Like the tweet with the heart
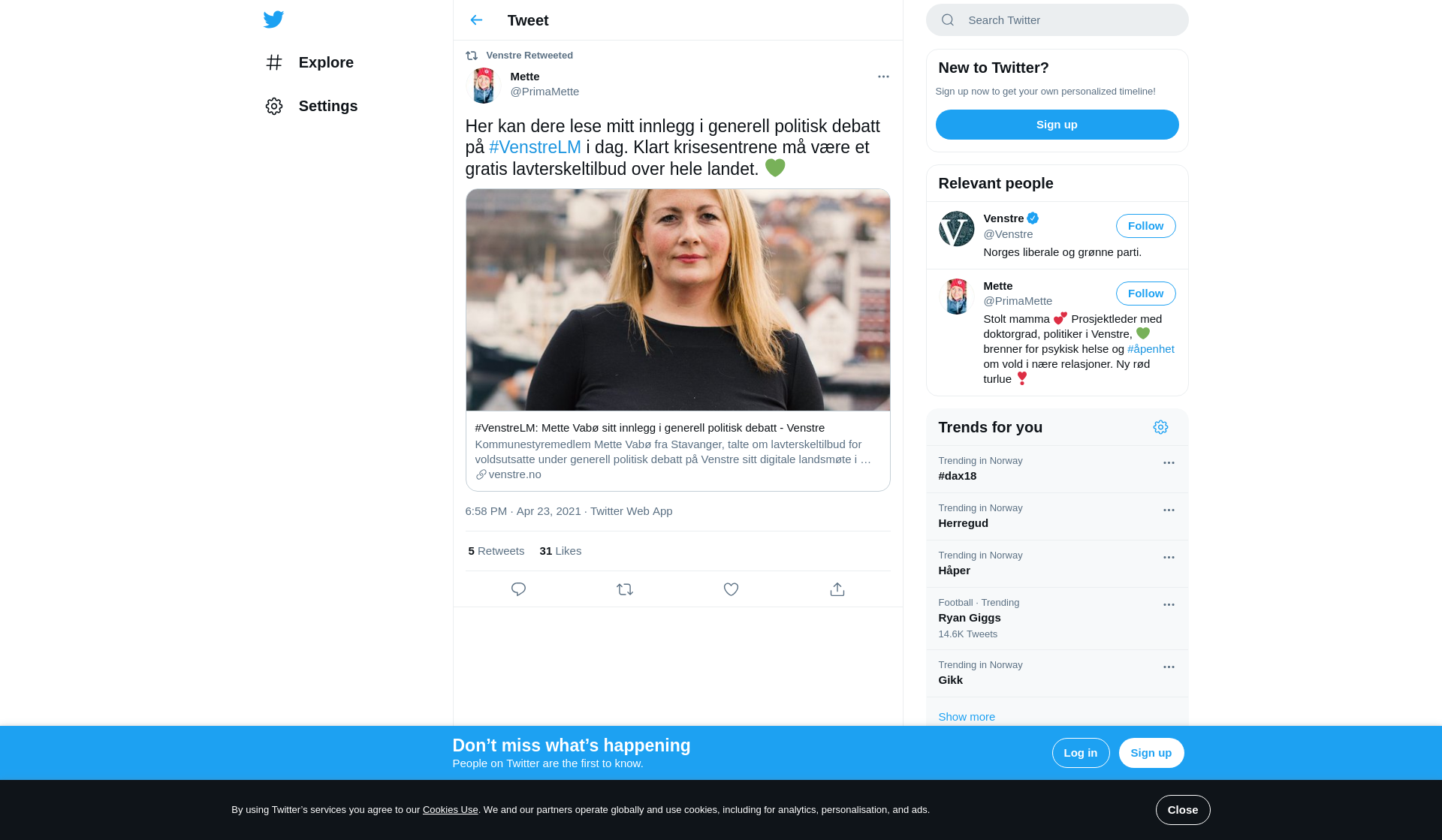The image size is (1442, 840). click(731, 589)
